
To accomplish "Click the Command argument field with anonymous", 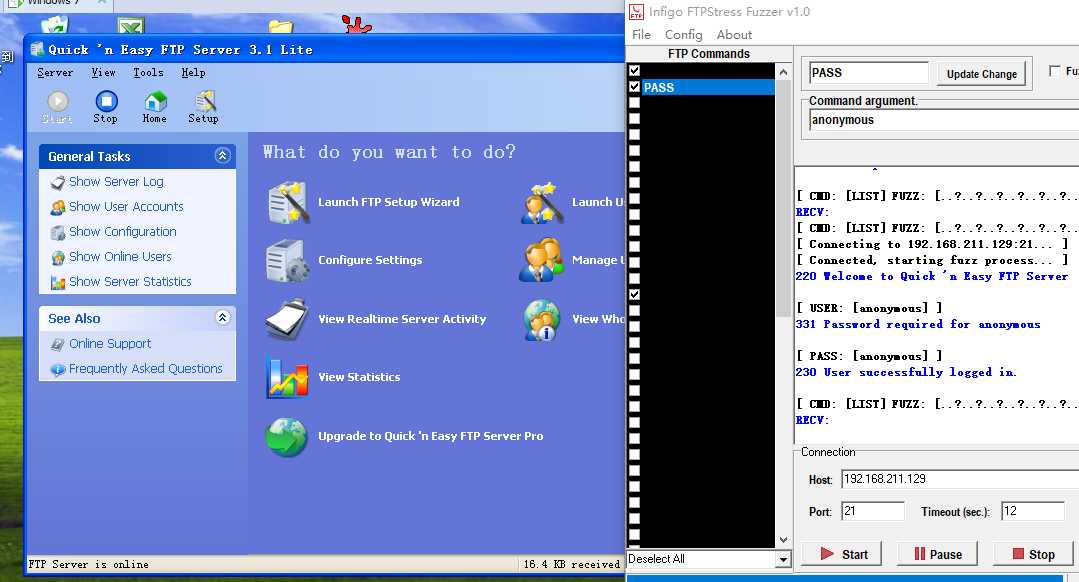I will point(944,120).
